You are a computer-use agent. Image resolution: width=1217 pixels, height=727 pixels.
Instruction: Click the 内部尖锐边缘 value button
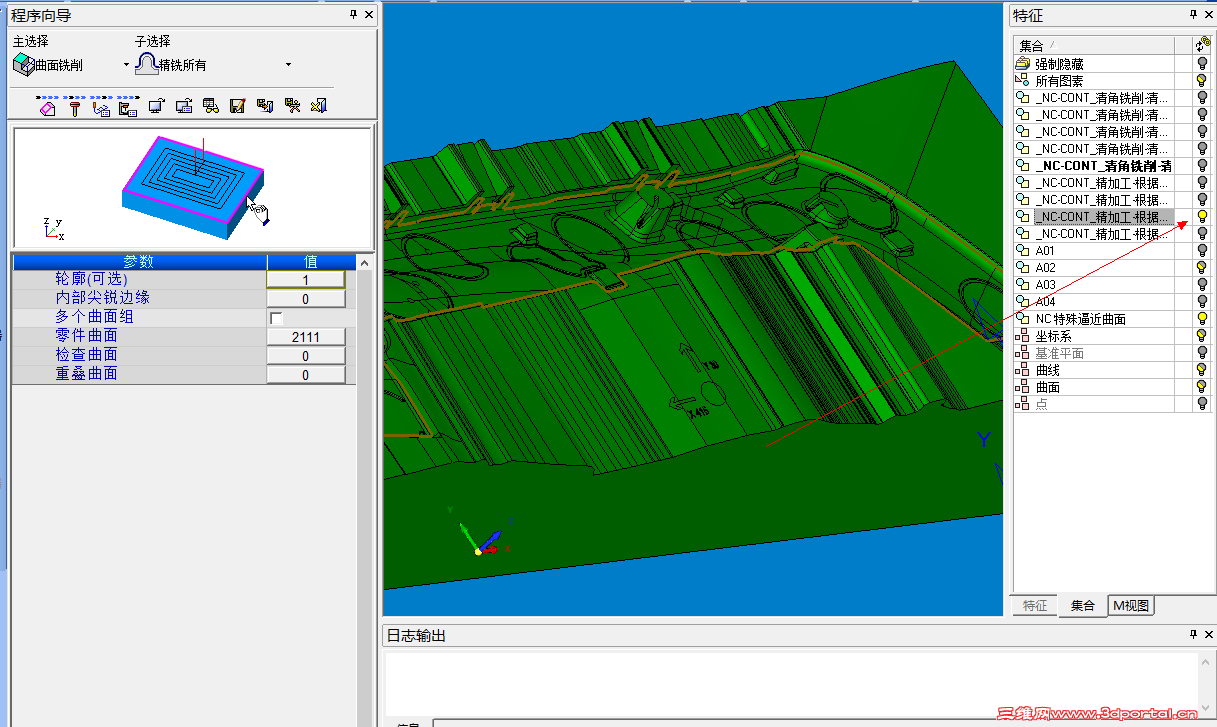(x=306, y=299)
